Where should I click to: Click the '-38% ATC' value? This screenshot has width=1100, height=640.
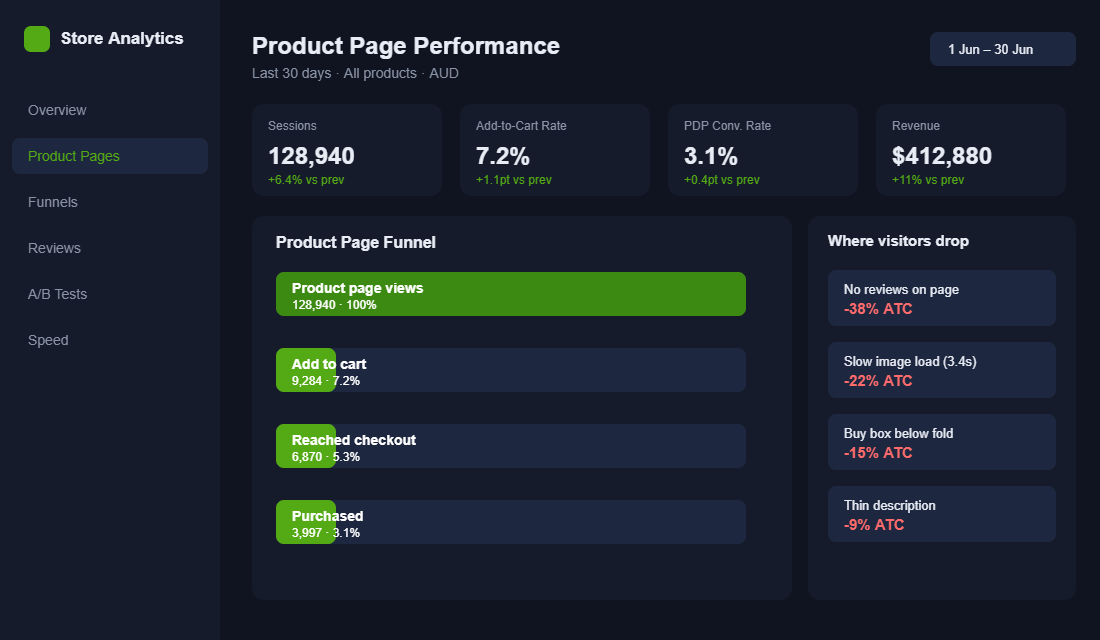click(x=878, y=309)
